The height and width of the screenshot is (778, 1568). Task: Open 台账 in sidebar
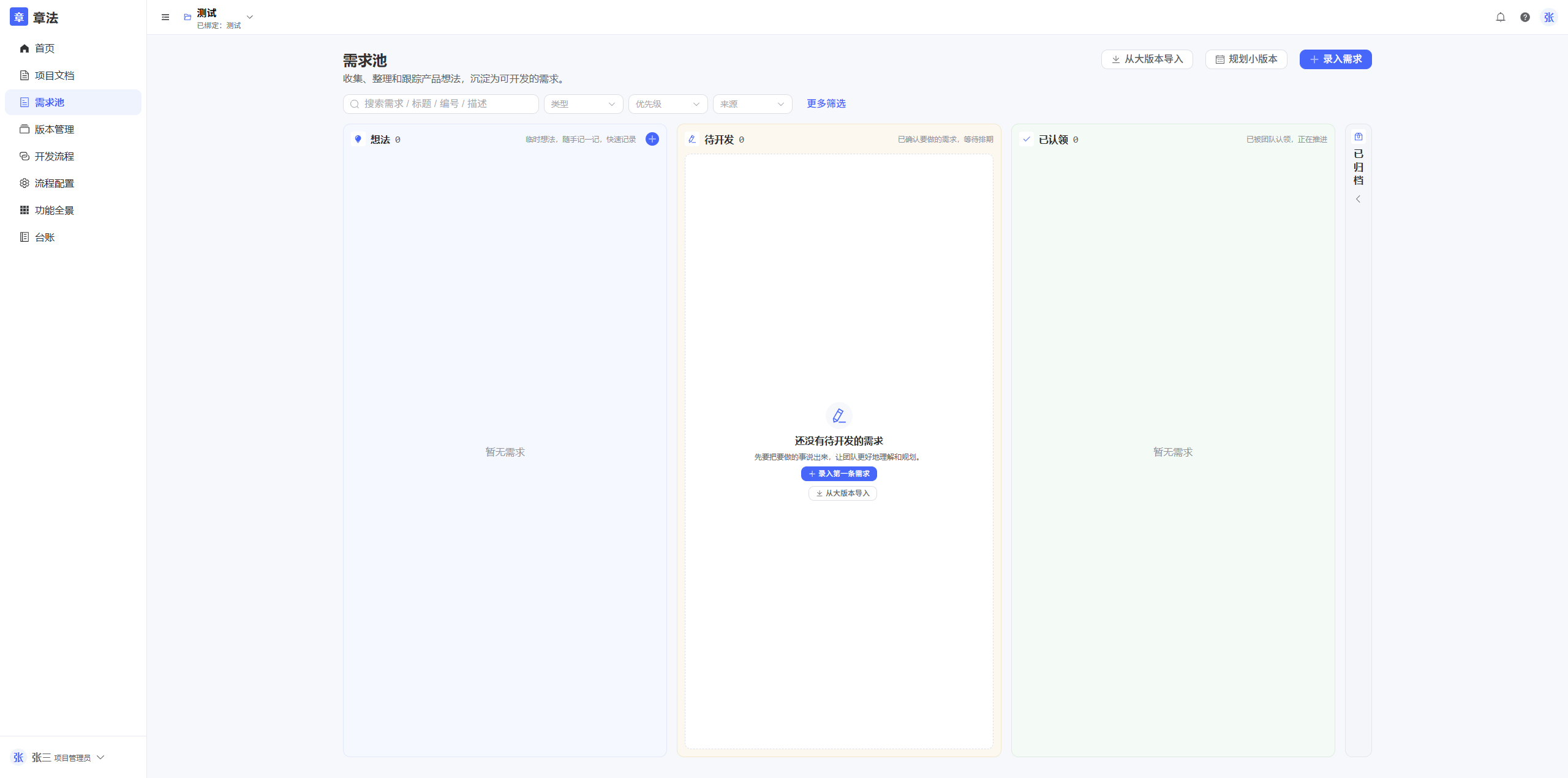point(73,237)
